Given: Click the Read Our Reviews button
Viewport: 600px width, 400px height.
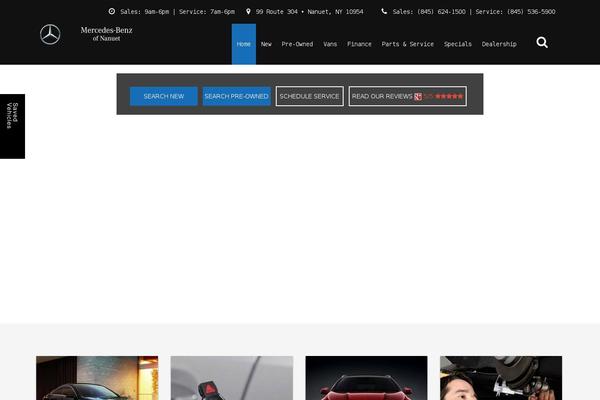Looking at the screenshot, I should (408, 96).
